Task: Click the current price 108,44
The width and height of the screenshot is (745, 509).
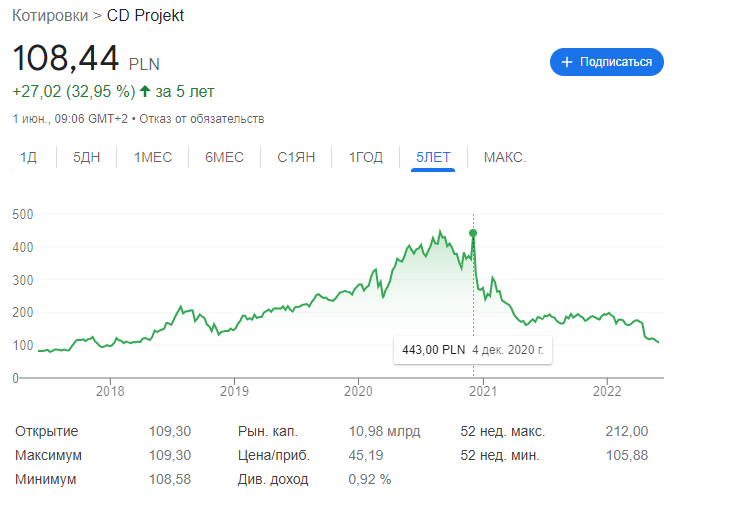Action: point(66,58)
